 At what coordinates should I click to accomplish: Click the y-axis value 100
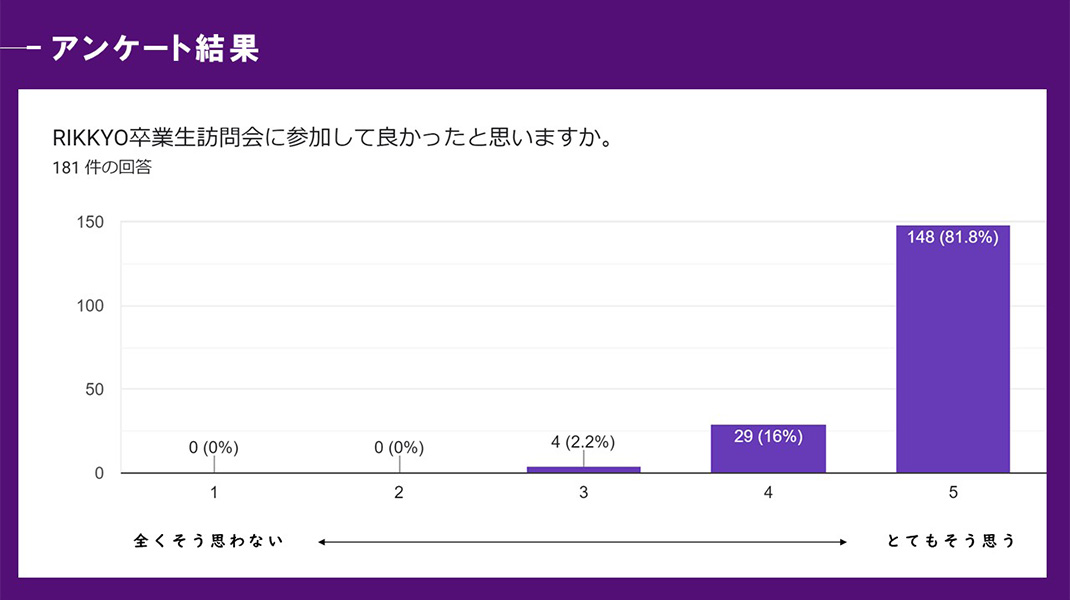pyautogui.click(x=92, y=306)
